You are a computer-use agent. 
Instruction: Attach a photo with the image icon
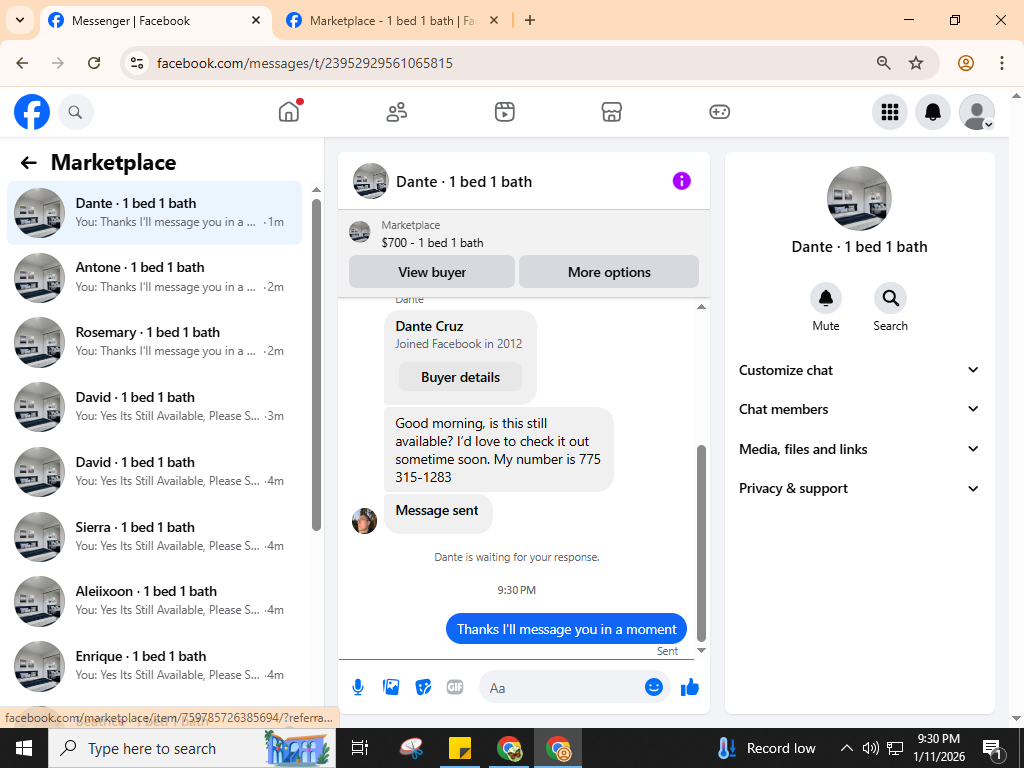(x=391, y=687)
